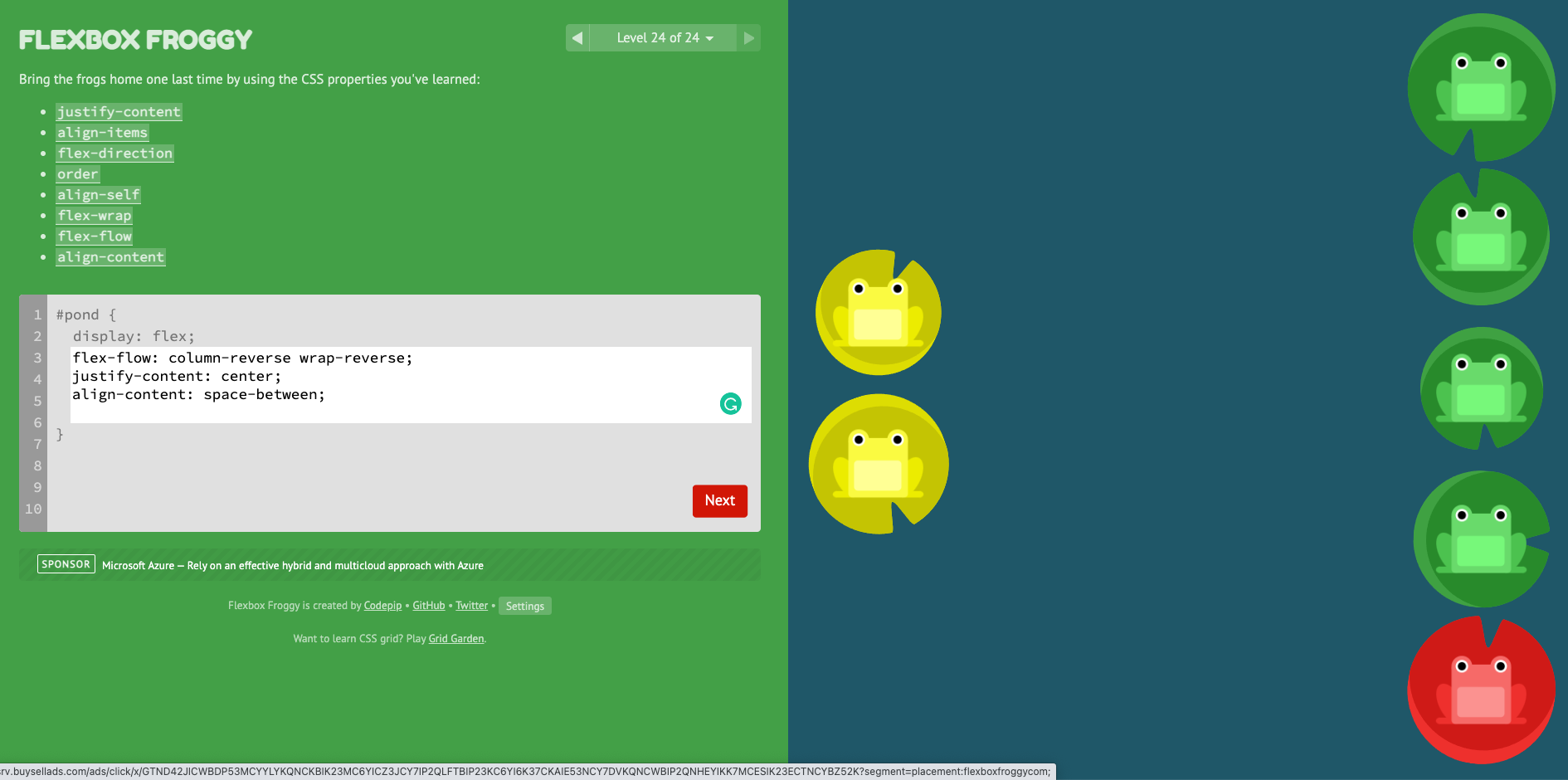Open the align-items property help
The image size is (1568, 780).
tap(102, 133)
